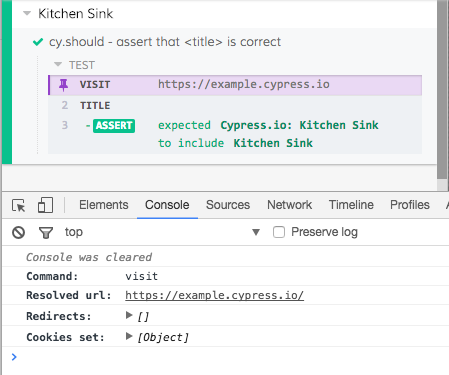The width and height of the screenshot is (449, 375).
Task: Open the Network tab
Action: click(x=289, y=205)
